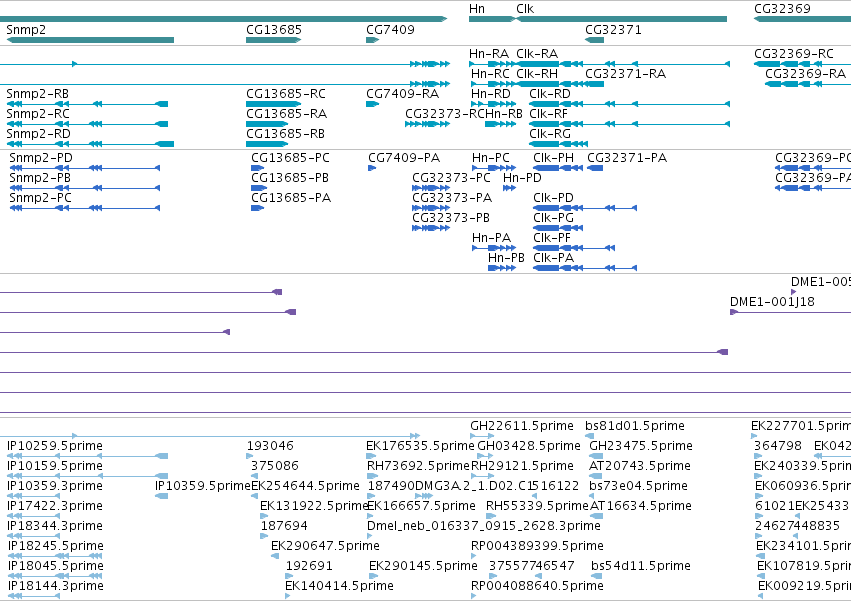Click the Clk-PD protein label
851x601 pixels.
click(x=553, y=198)
